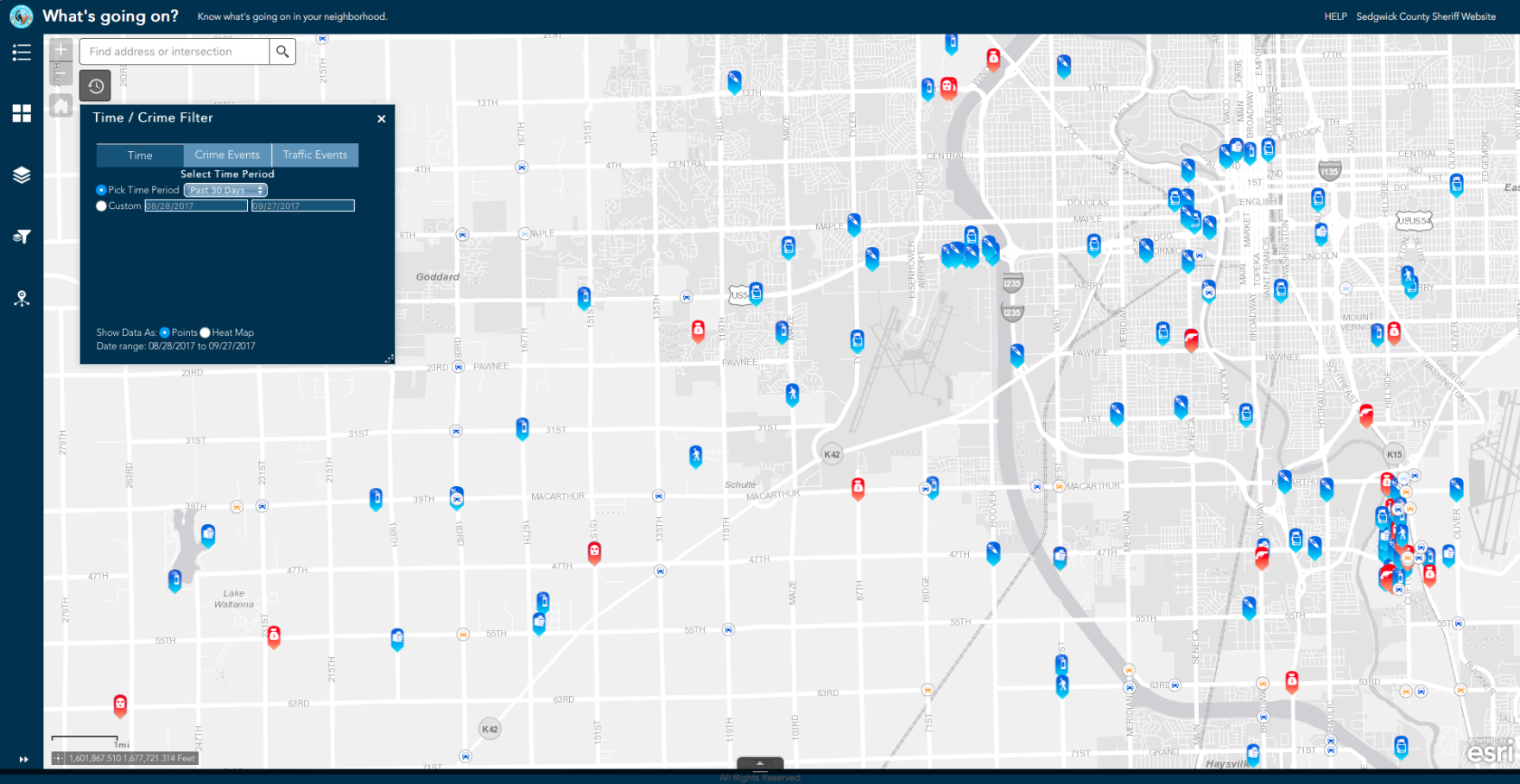Open the layer filter funnel icon
The image size is (1520, 784).
(x=22, y=237)
